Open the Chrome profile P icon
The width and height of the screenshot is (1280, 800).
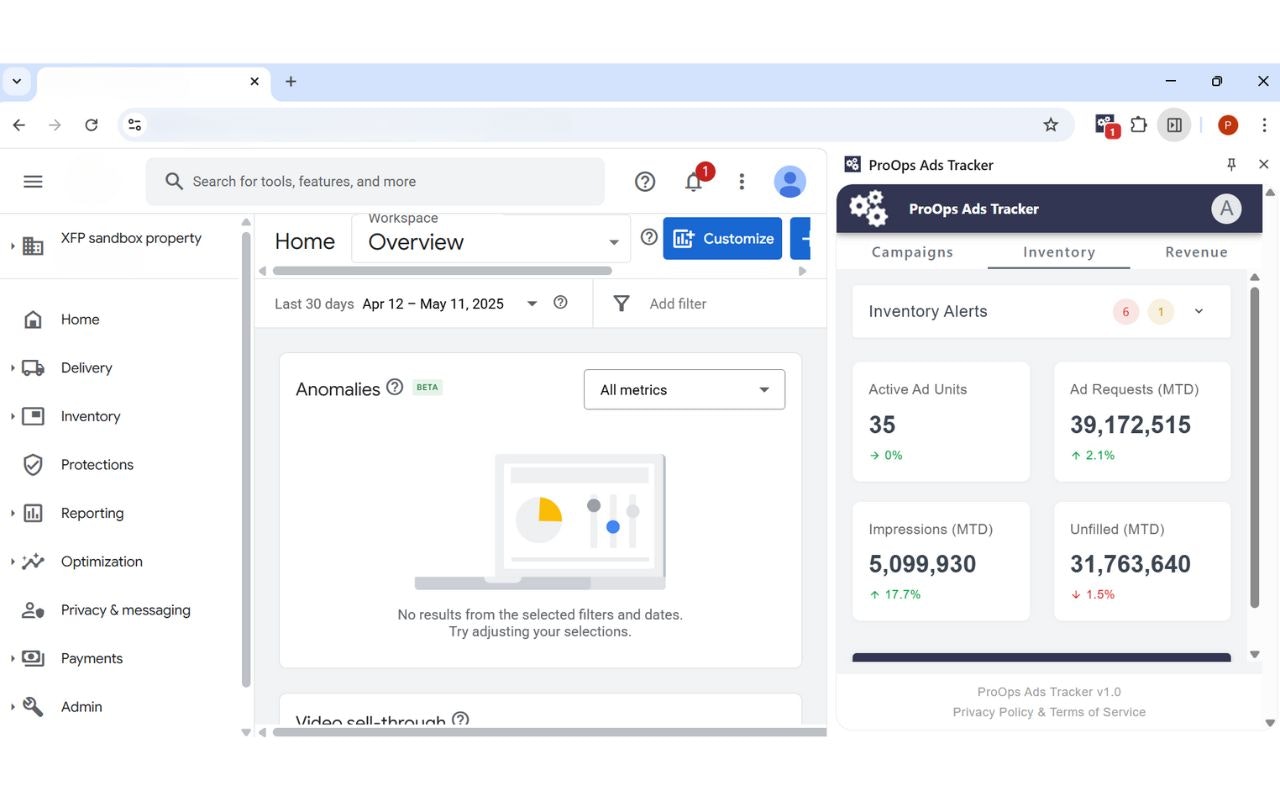coord(1228,125)
